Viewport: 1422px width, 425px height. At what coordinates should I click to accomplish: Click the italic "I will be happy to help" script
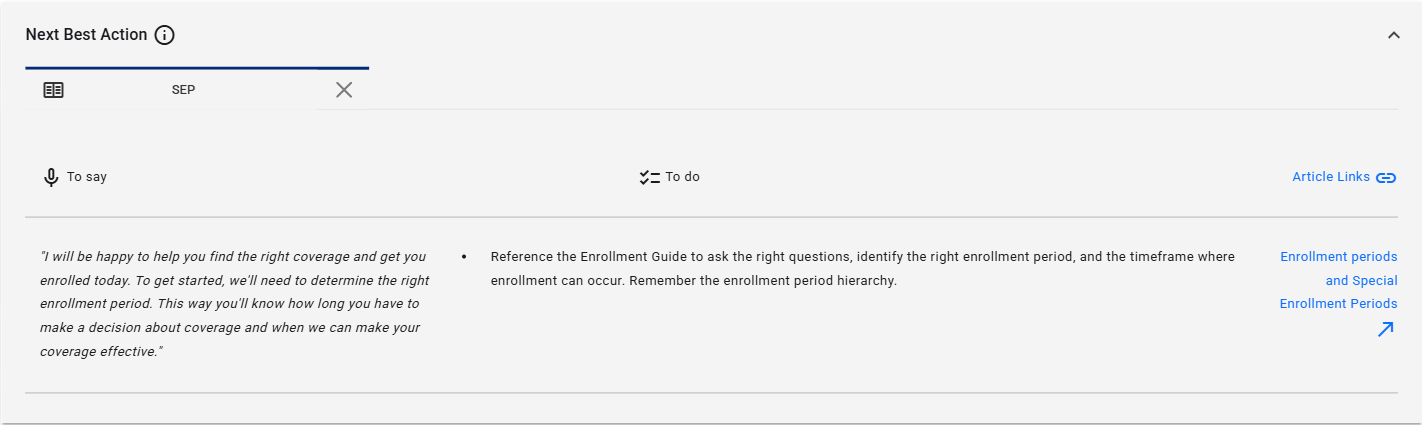pyautogui.click(x=235, y=304)
